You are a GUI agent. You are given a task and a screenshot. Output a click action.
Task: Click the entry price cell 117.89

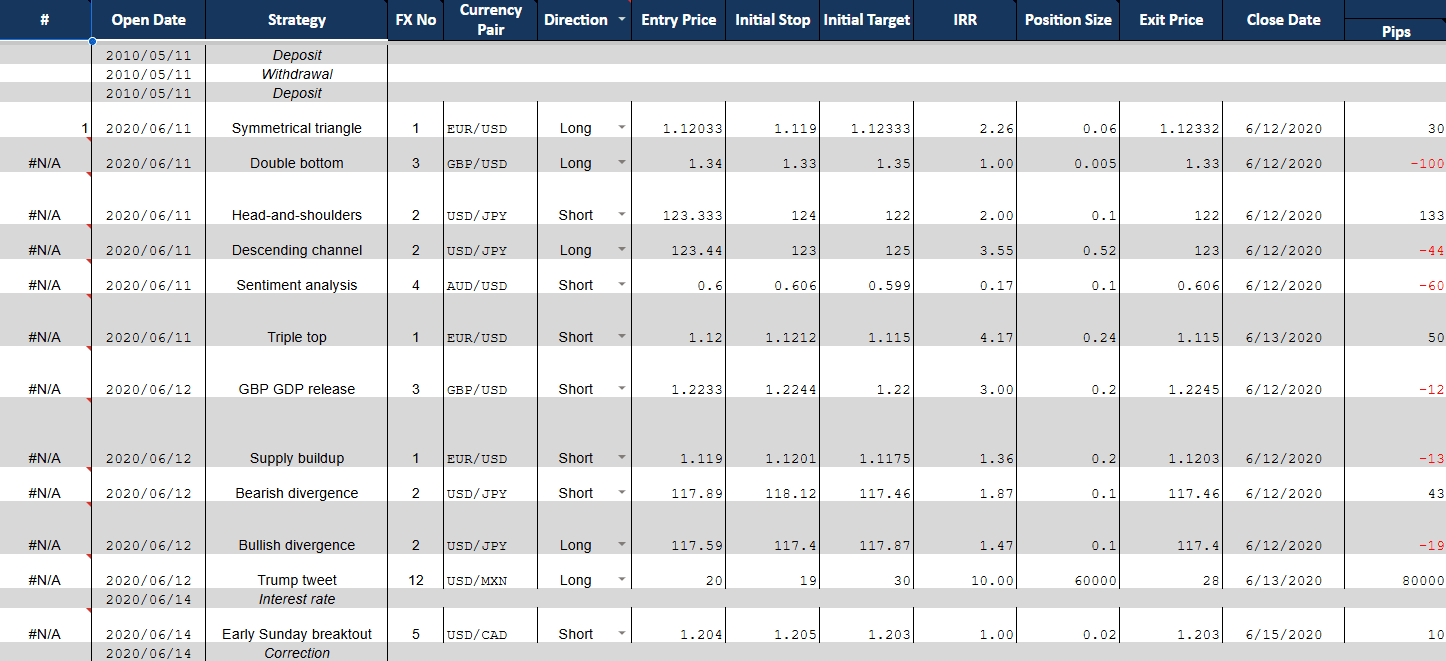(x=679, y=485)
